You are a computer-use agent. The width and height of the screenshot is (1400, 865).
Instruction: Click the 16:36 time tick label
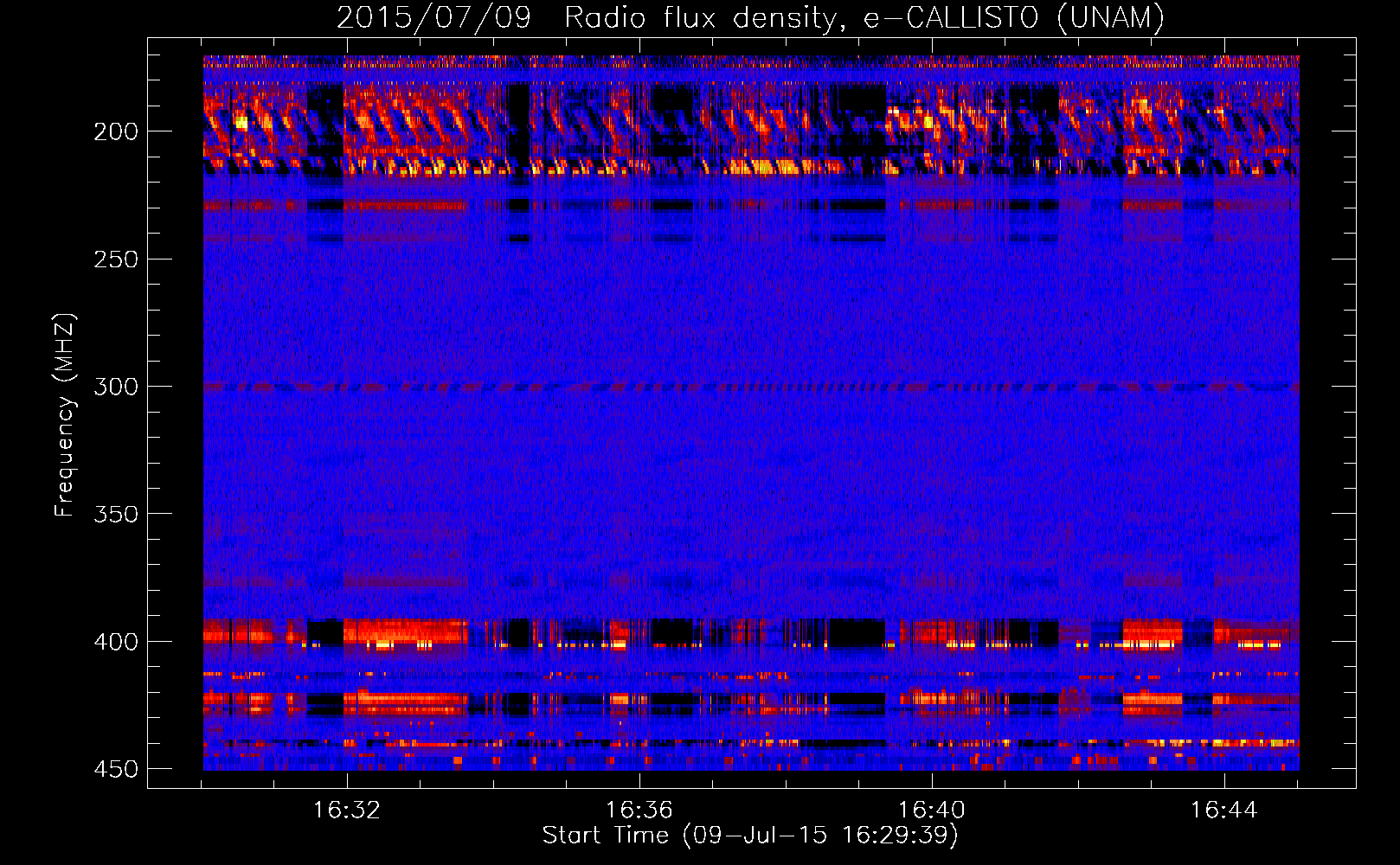639,810
